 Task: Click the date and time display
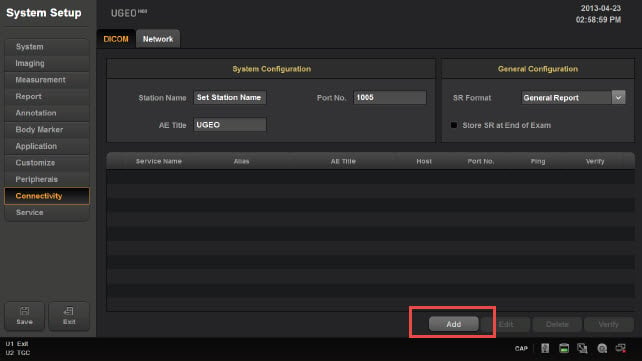(x=599, y=14)
